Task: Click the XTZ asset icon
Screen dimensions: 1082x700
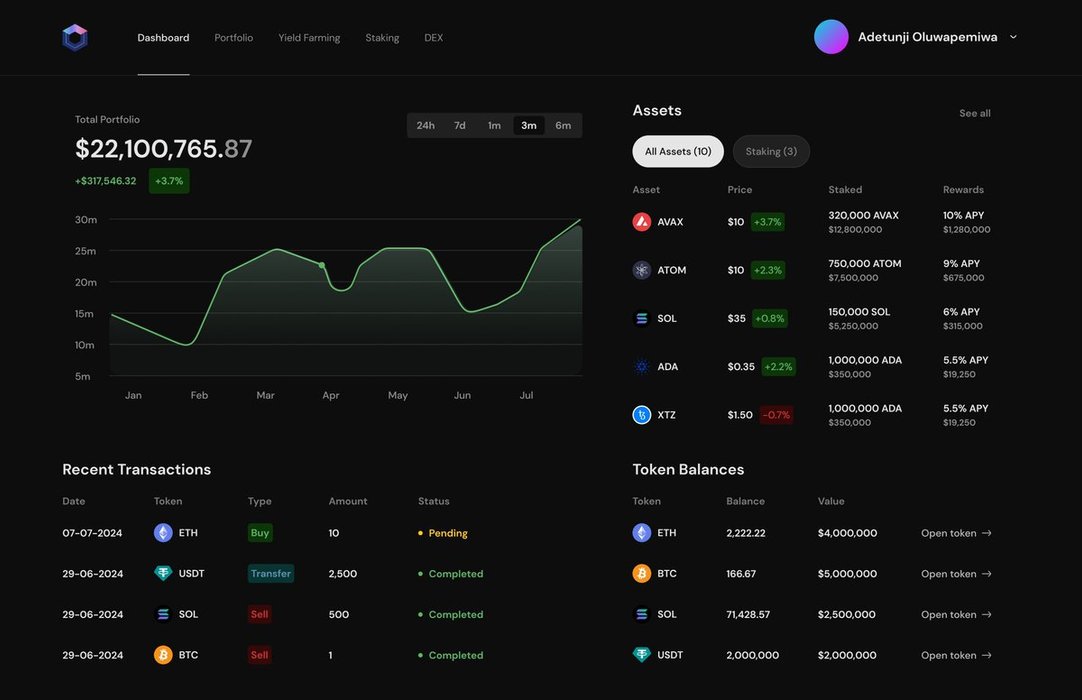Action: (642, 415)
